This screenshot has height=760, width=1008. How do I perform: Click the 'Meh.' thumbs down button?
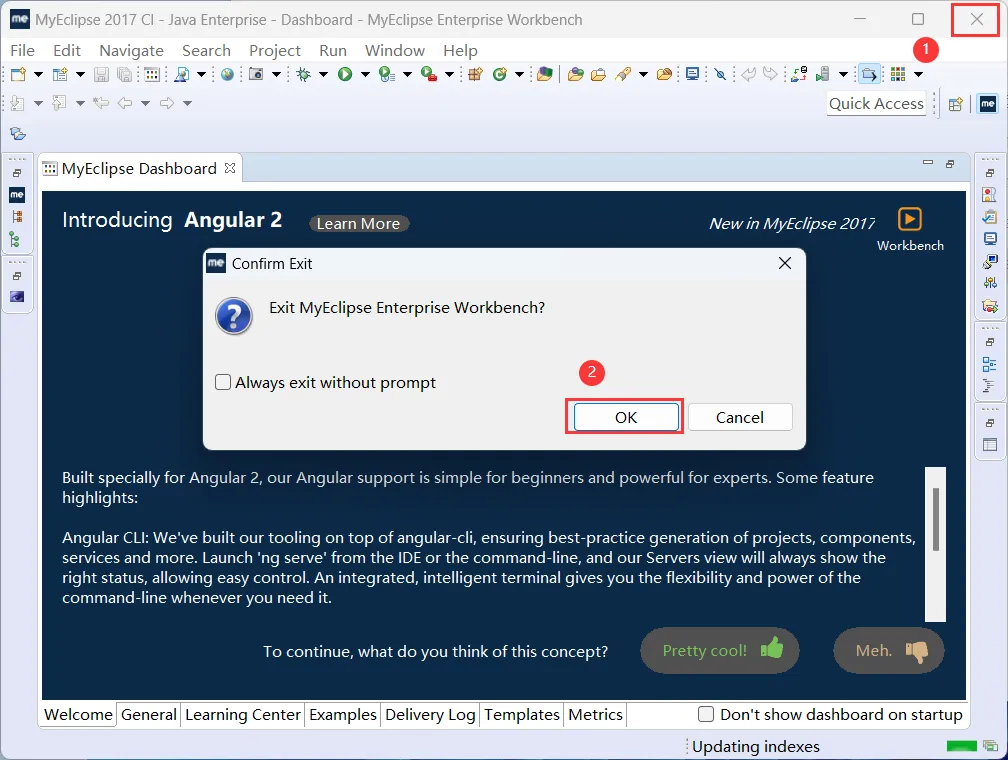(x=888, y=650)
